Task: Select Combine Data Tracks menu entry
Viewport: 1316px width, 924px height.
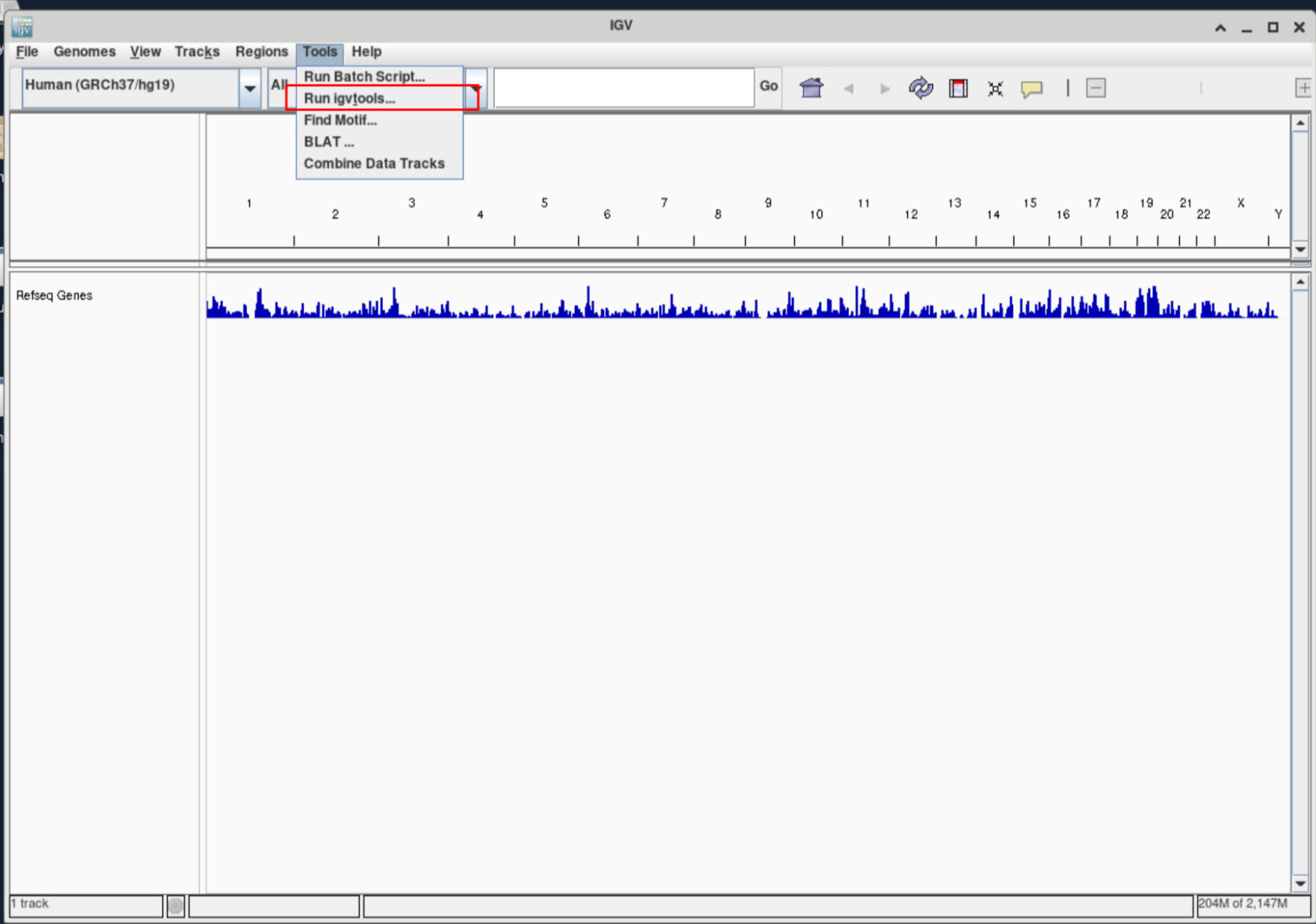Action: pos(379,164)
